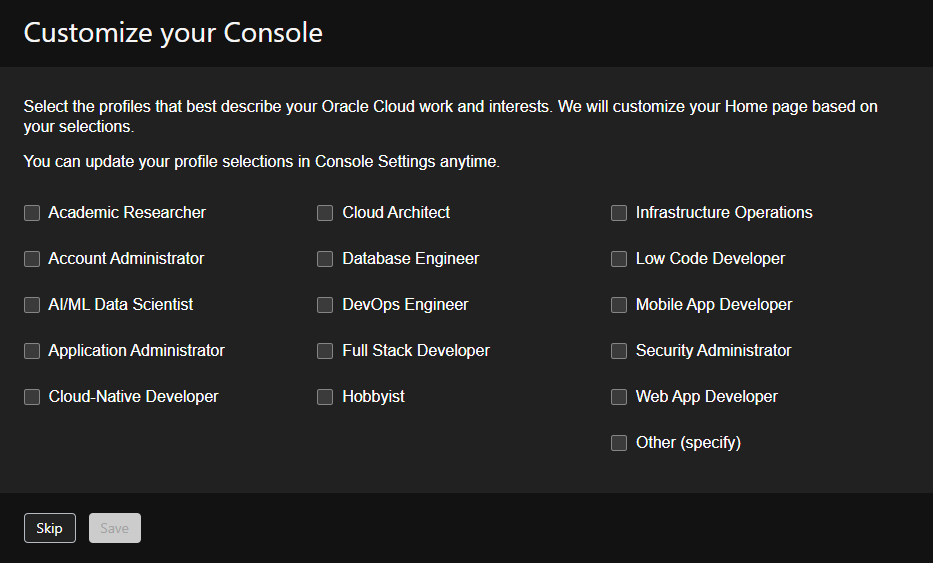Image resolution: width=933 pixels, height=563 pixels.
Task: Check the DevOps Engineer profile
Action: [x=325, y=305]
